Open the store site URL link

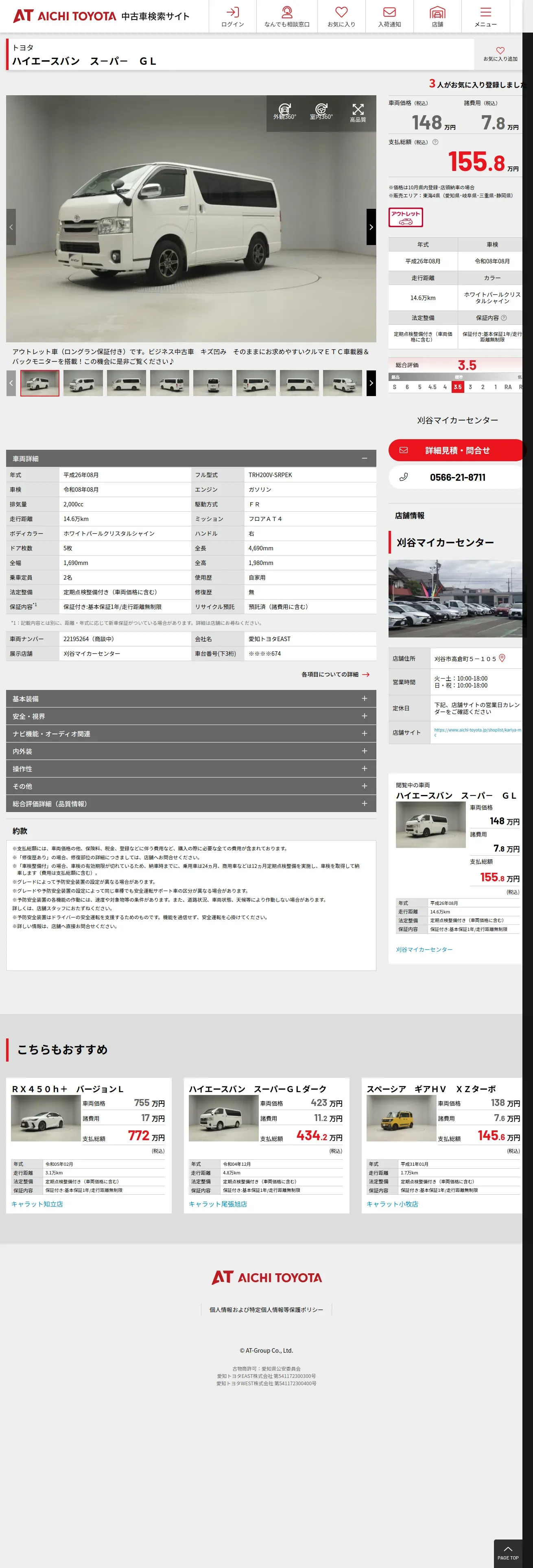coord(478,731)
